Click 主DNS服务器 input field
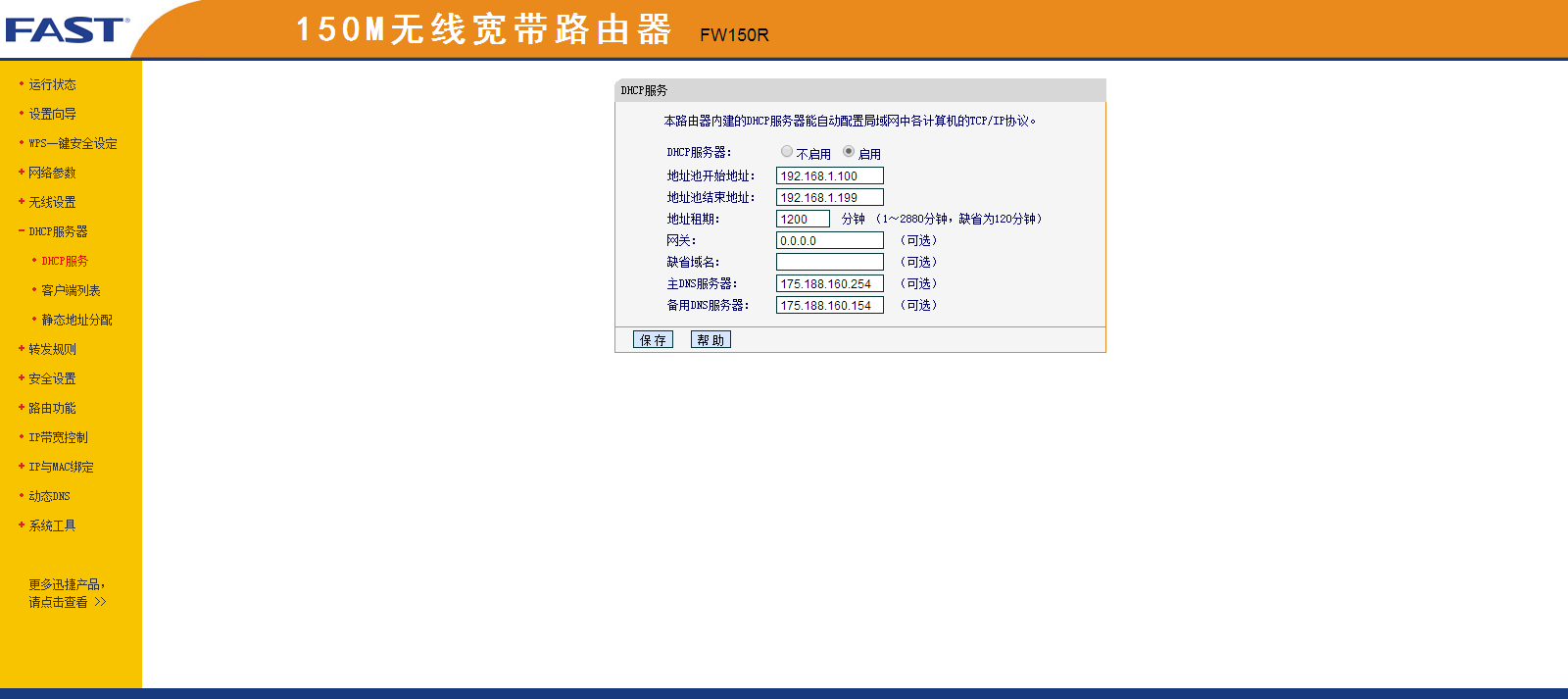 [x=830, y=283]
